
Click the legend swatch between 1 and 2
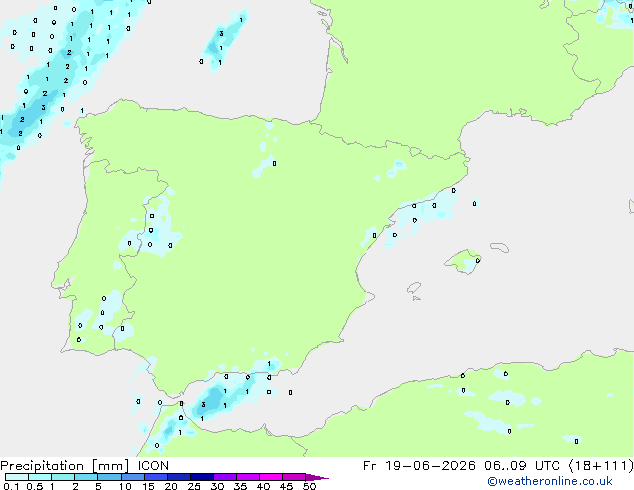(x=63, y=477)
